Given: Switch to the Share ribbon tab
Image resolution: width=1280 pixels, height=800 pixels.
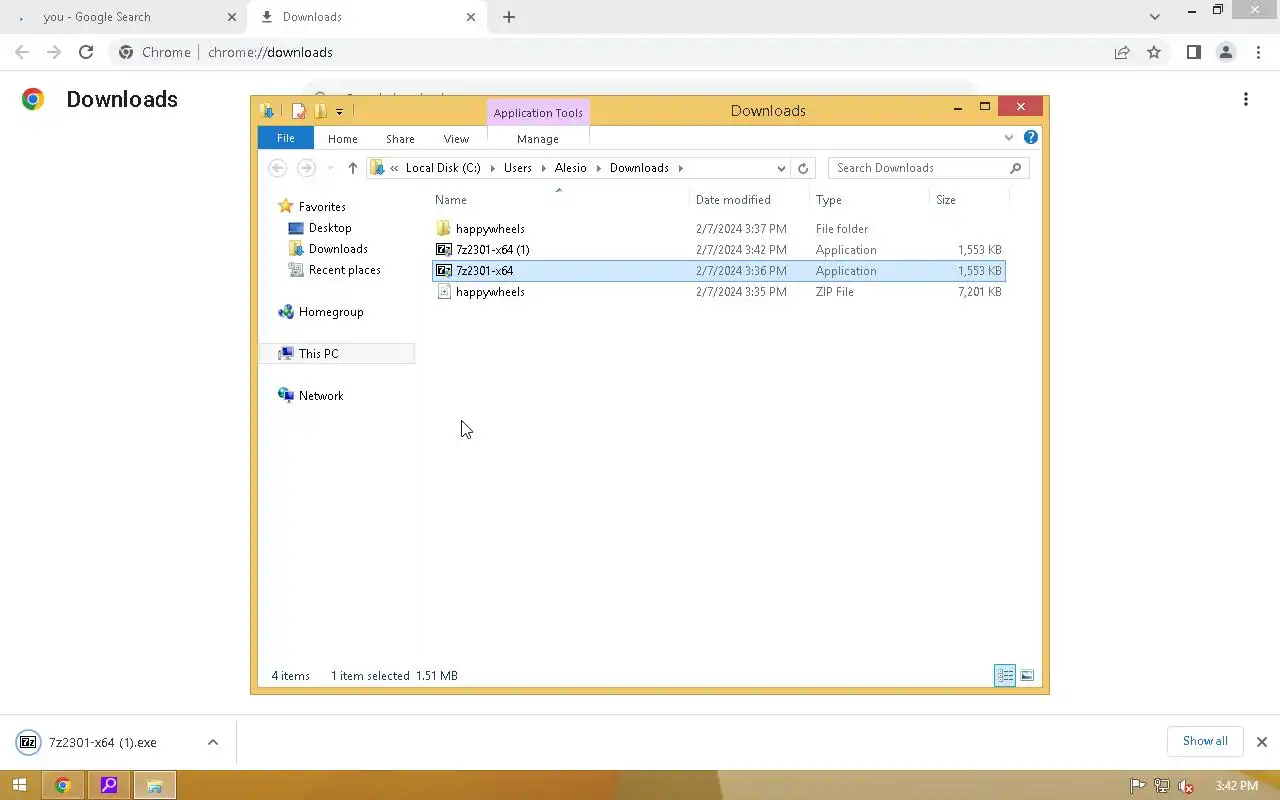Looking at the screenshot, I should 400,139.
